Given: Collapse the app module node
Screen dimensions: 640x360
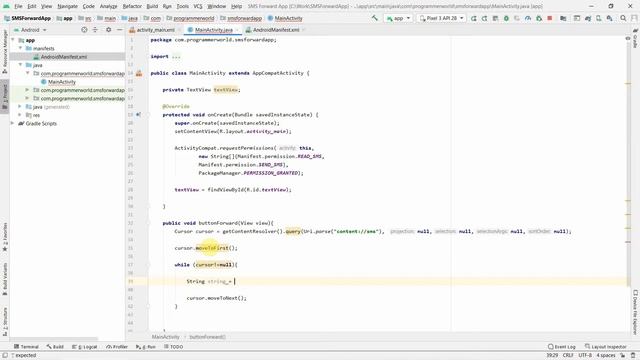Looking at the screenshot, I should 13,40.
